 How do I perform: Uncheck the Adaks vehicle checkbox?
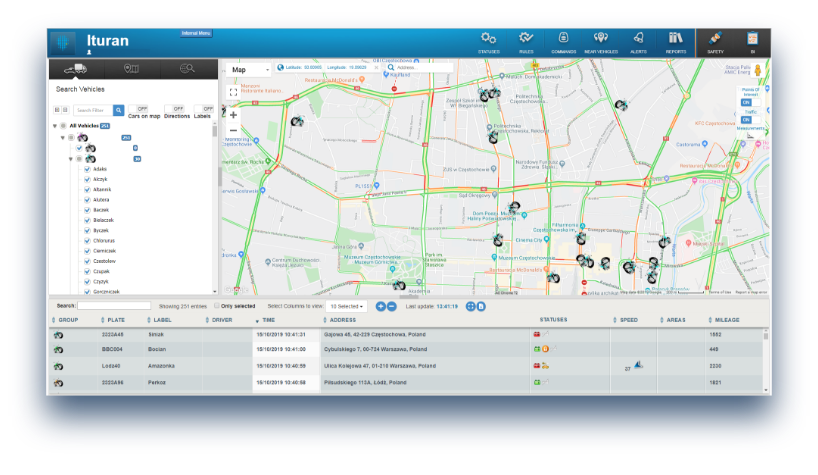(87, 169)
